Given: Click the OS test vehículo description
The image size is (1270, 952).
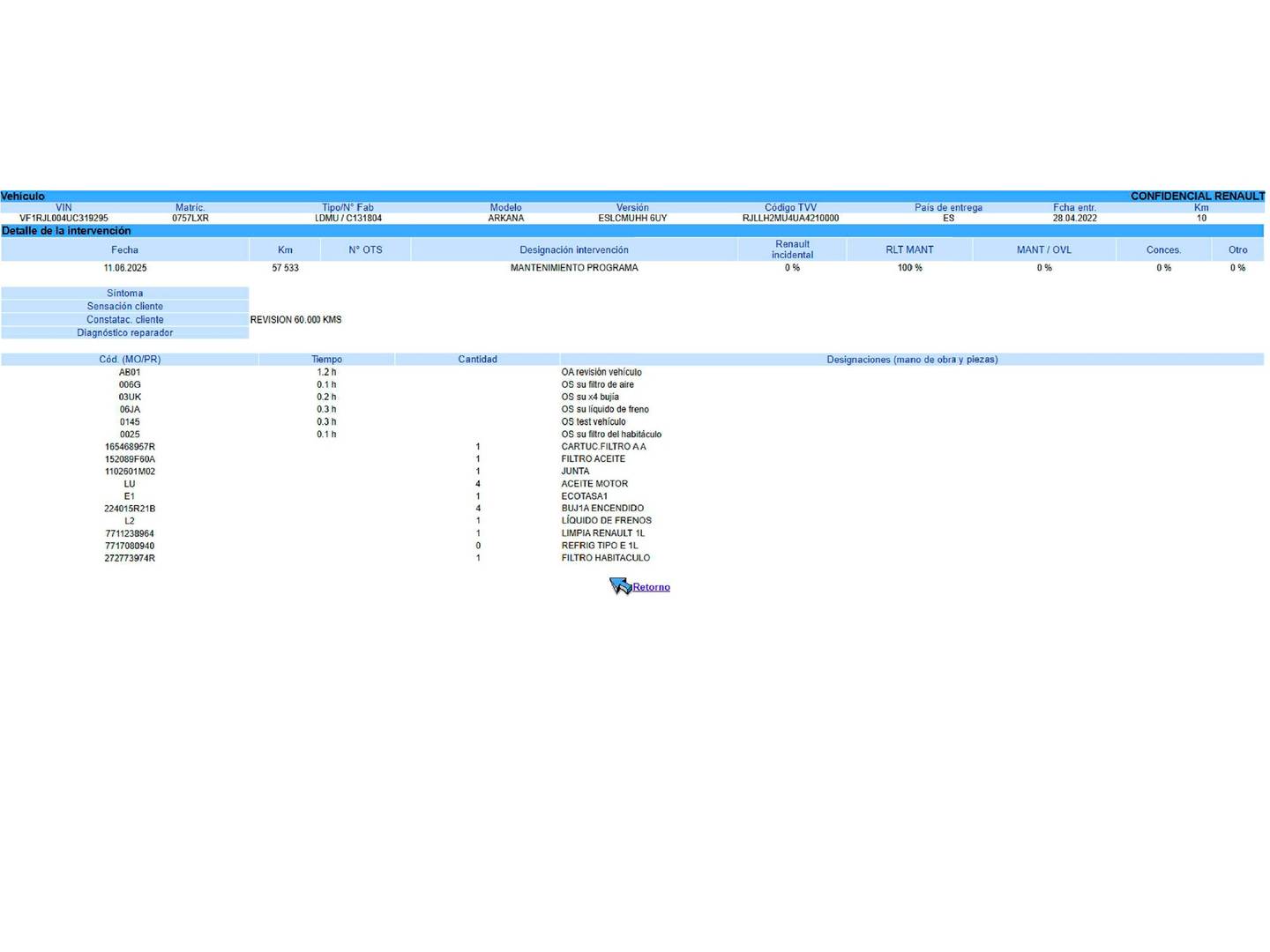Looking at the screenshot, I should click(x=594, y=422).
